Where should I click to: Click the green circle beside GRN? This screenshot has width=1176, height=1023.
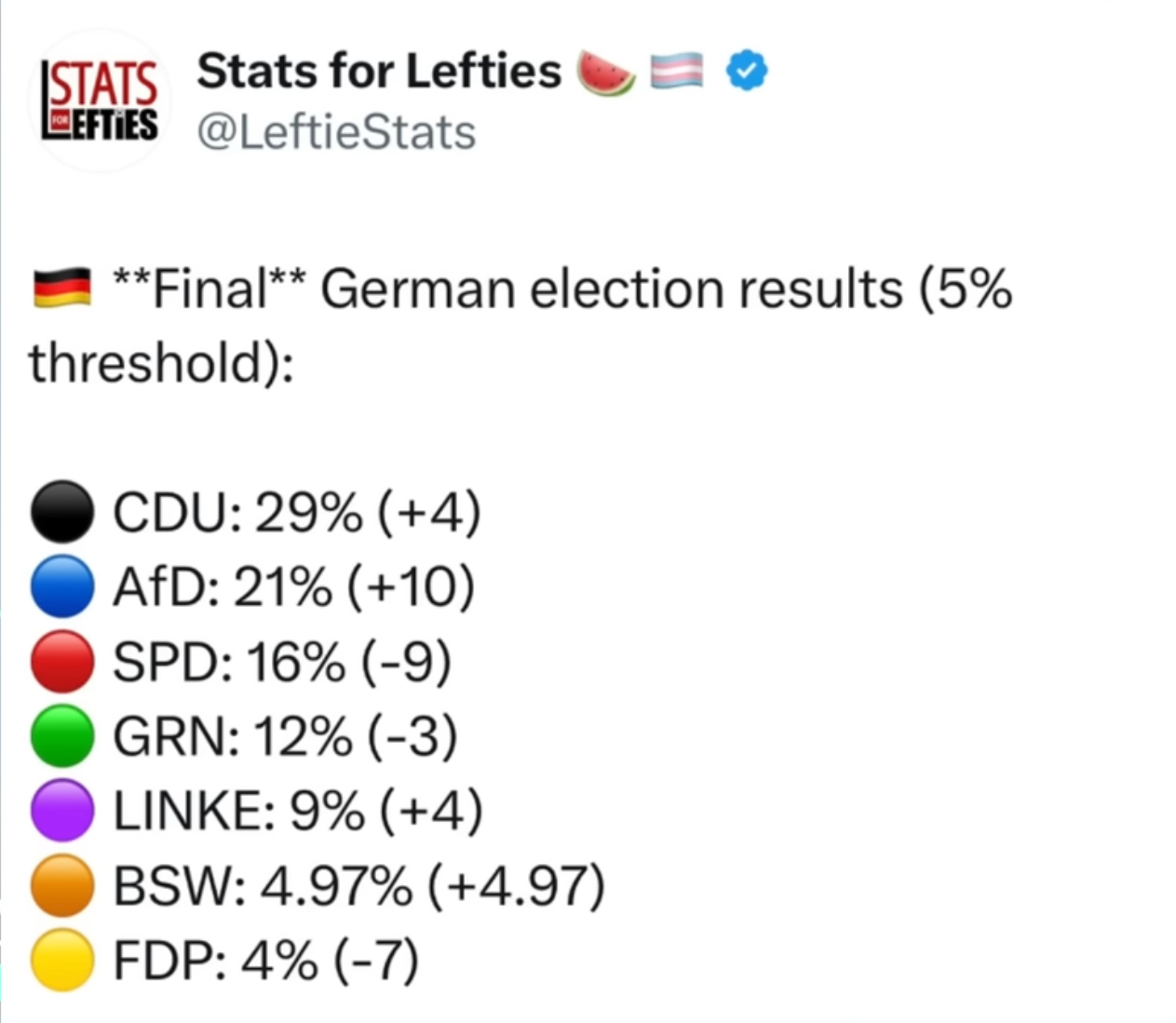[61, 736]
